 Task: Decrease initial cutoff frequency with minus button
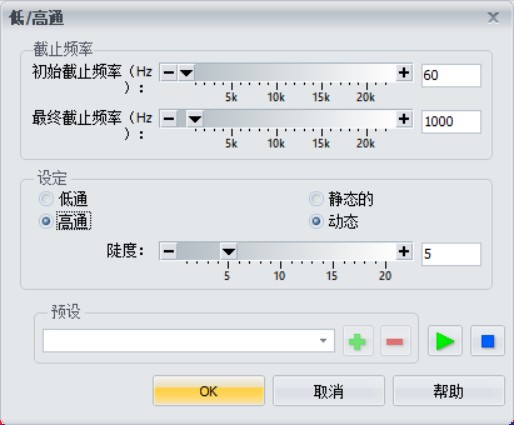[169, 72]
